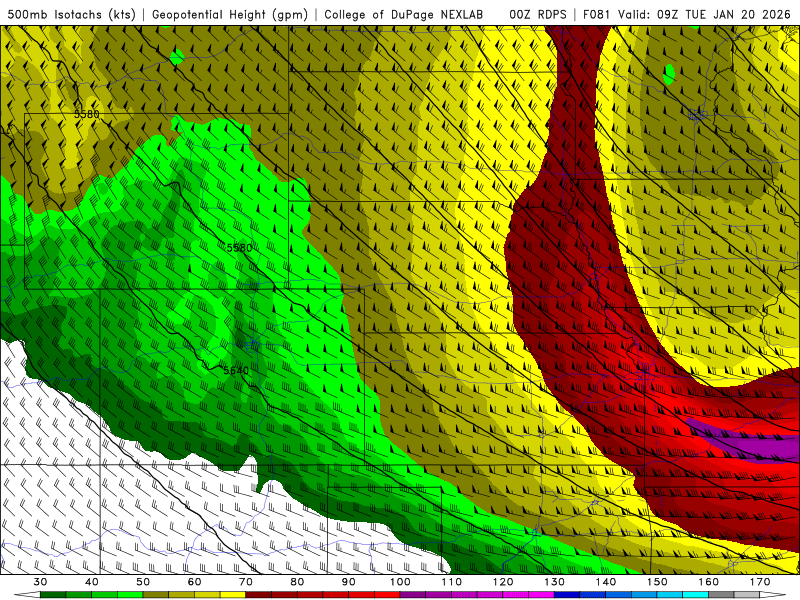This screenshot has height=600, width=800.
Task: Click the dark blue swatch in the colorbar
Action: pos(567,595)
